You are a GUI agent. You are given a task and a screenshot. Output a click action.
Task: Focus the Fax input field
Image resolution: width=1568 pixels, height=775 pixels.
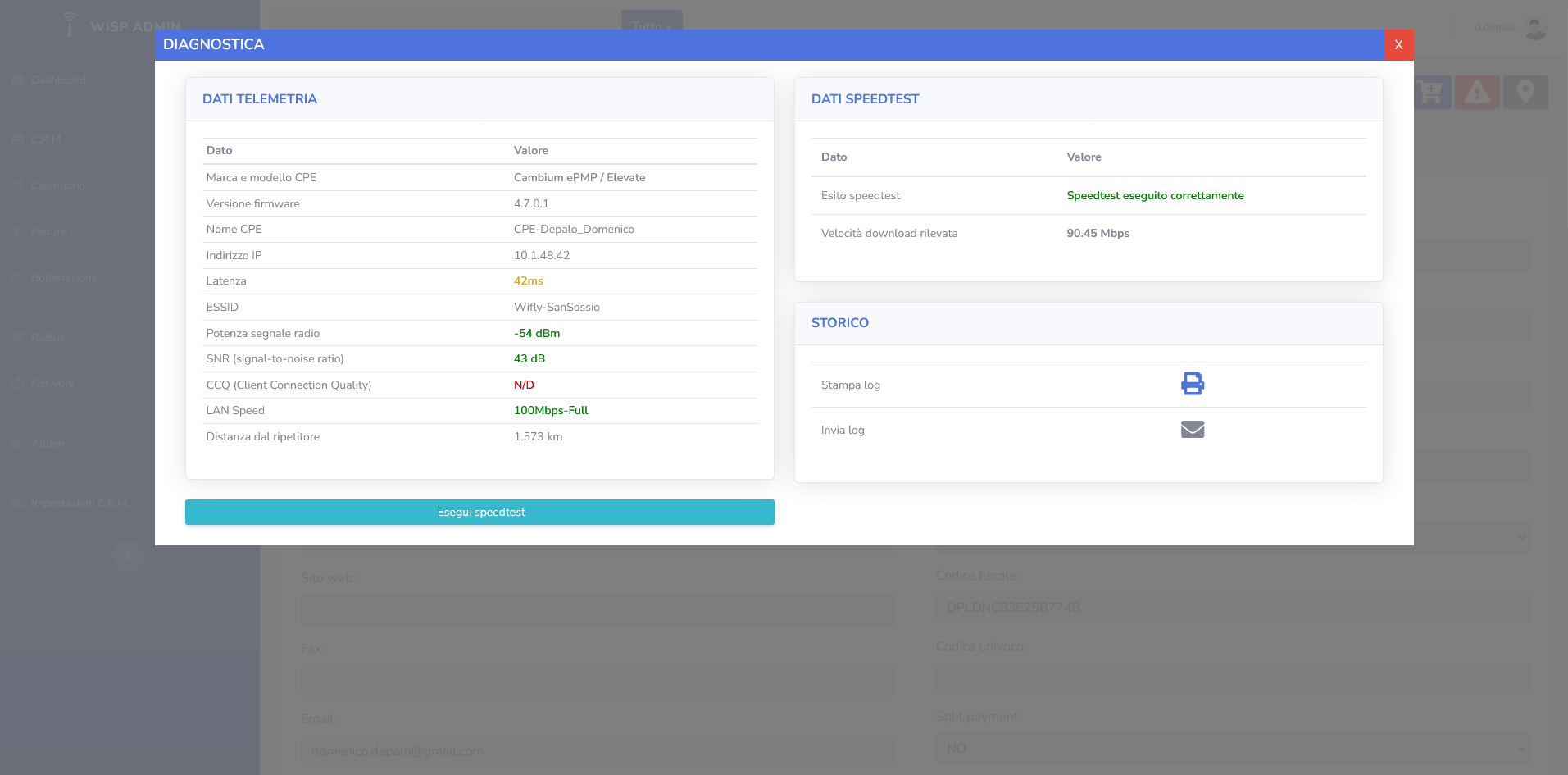[x=598, y=681]
